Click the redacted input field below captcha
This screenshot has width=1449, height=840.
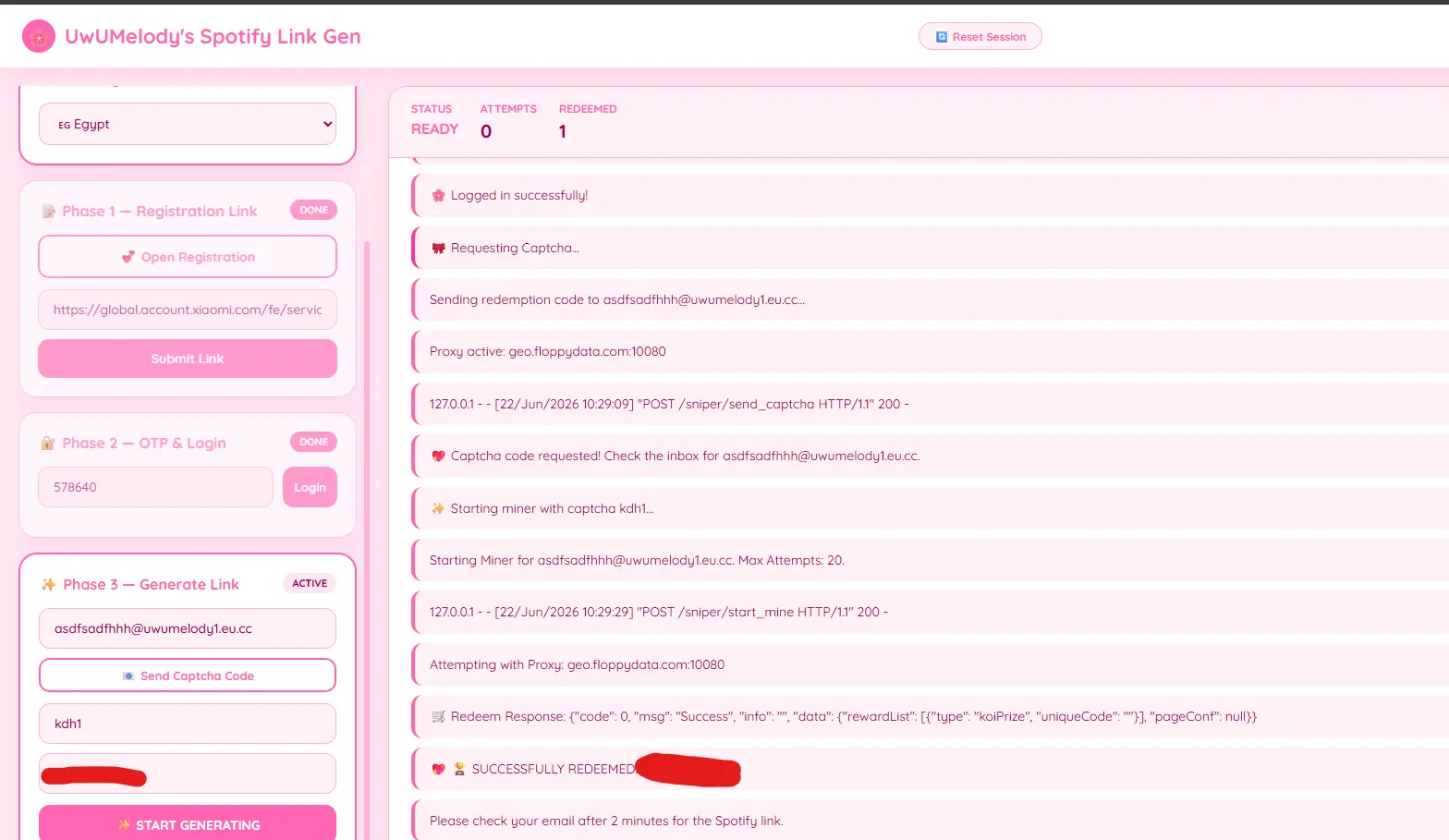click(188, 773)
